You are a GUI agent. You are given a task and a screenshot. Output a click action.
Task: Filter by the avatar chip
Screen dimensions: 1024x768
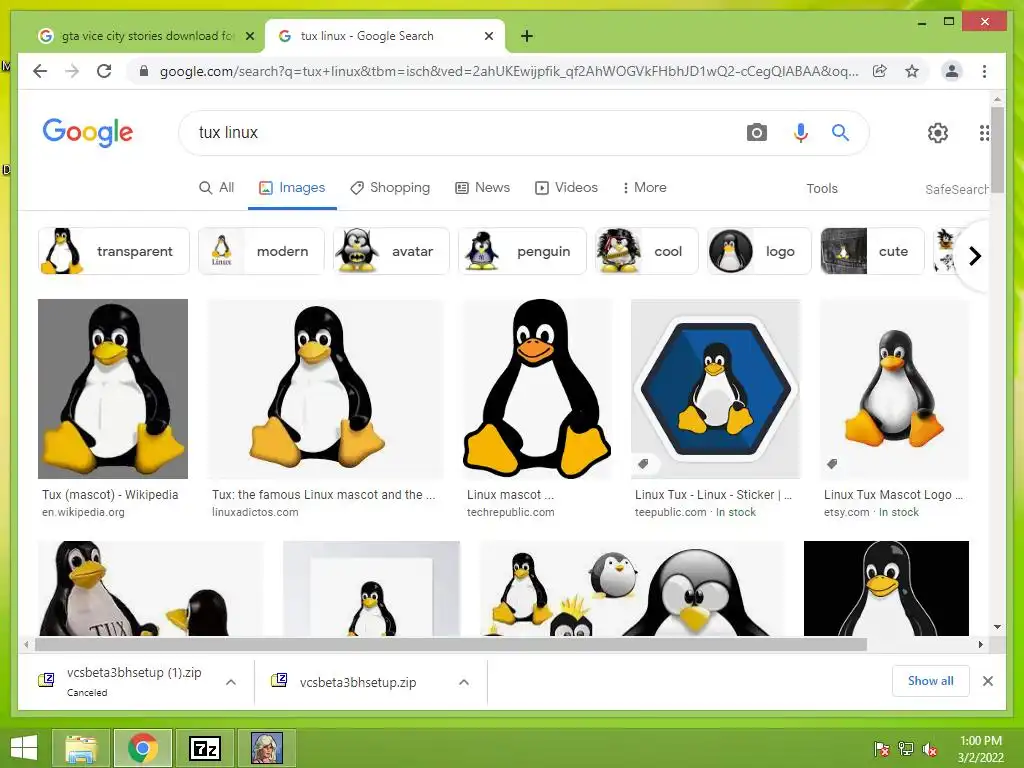[391, 251]
